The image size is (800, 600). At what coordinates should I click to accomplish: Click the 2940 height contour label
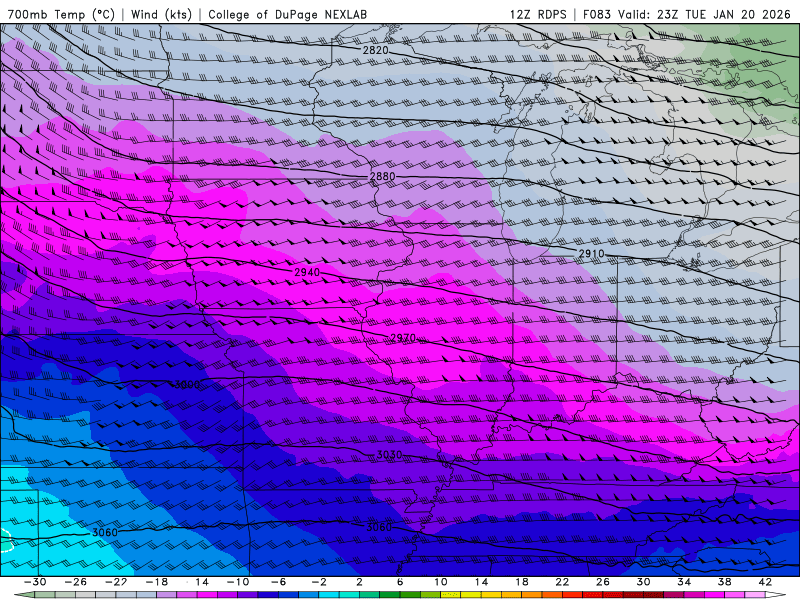click(x=307, y=272)
